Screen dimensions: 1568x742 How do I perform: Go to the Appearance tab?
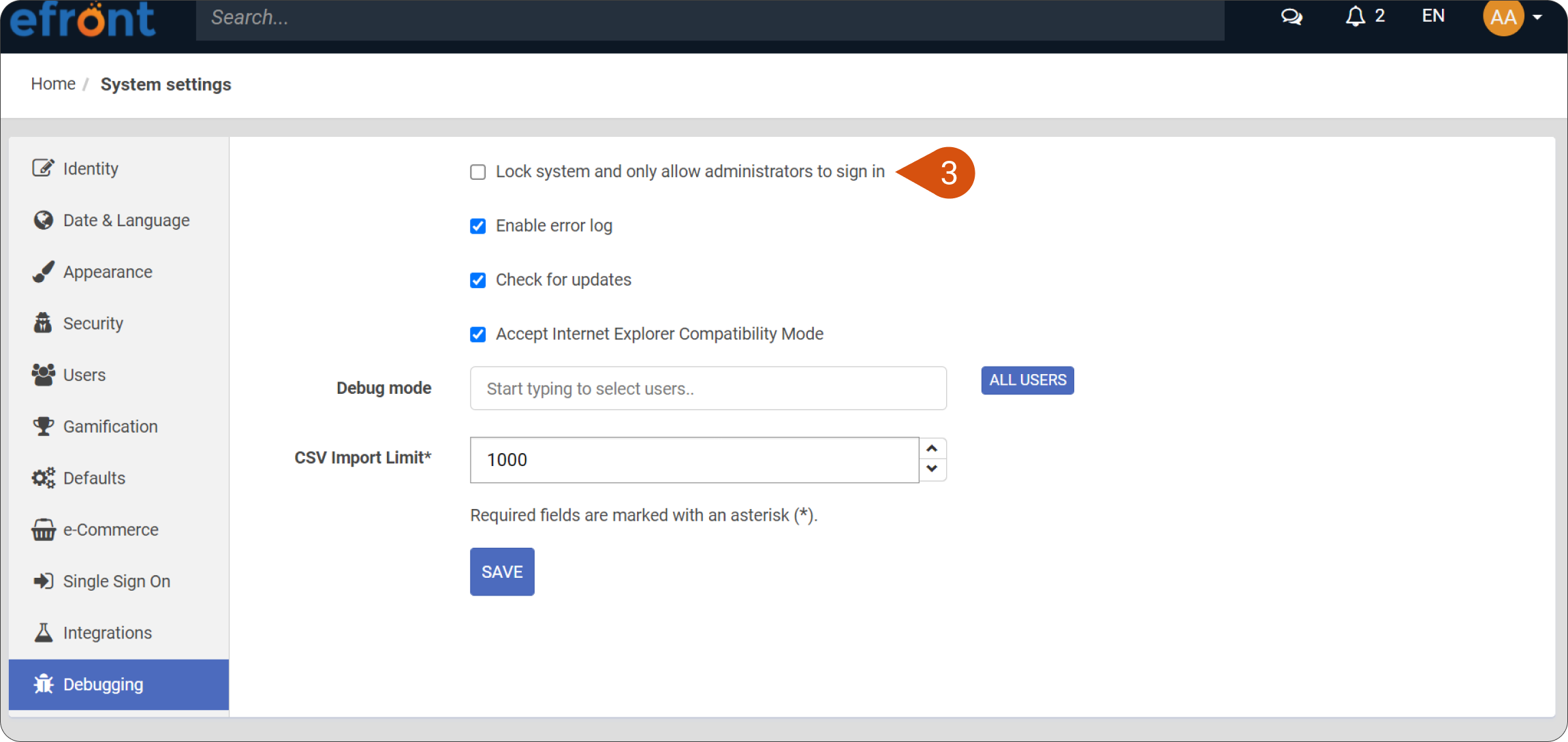point(119,272)
